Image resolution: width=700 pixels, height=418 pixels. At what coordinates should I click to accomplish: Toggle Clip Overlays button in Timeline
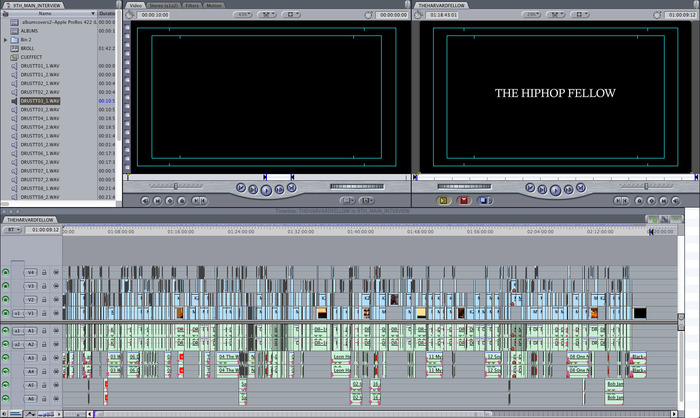[x=30, y=414]
